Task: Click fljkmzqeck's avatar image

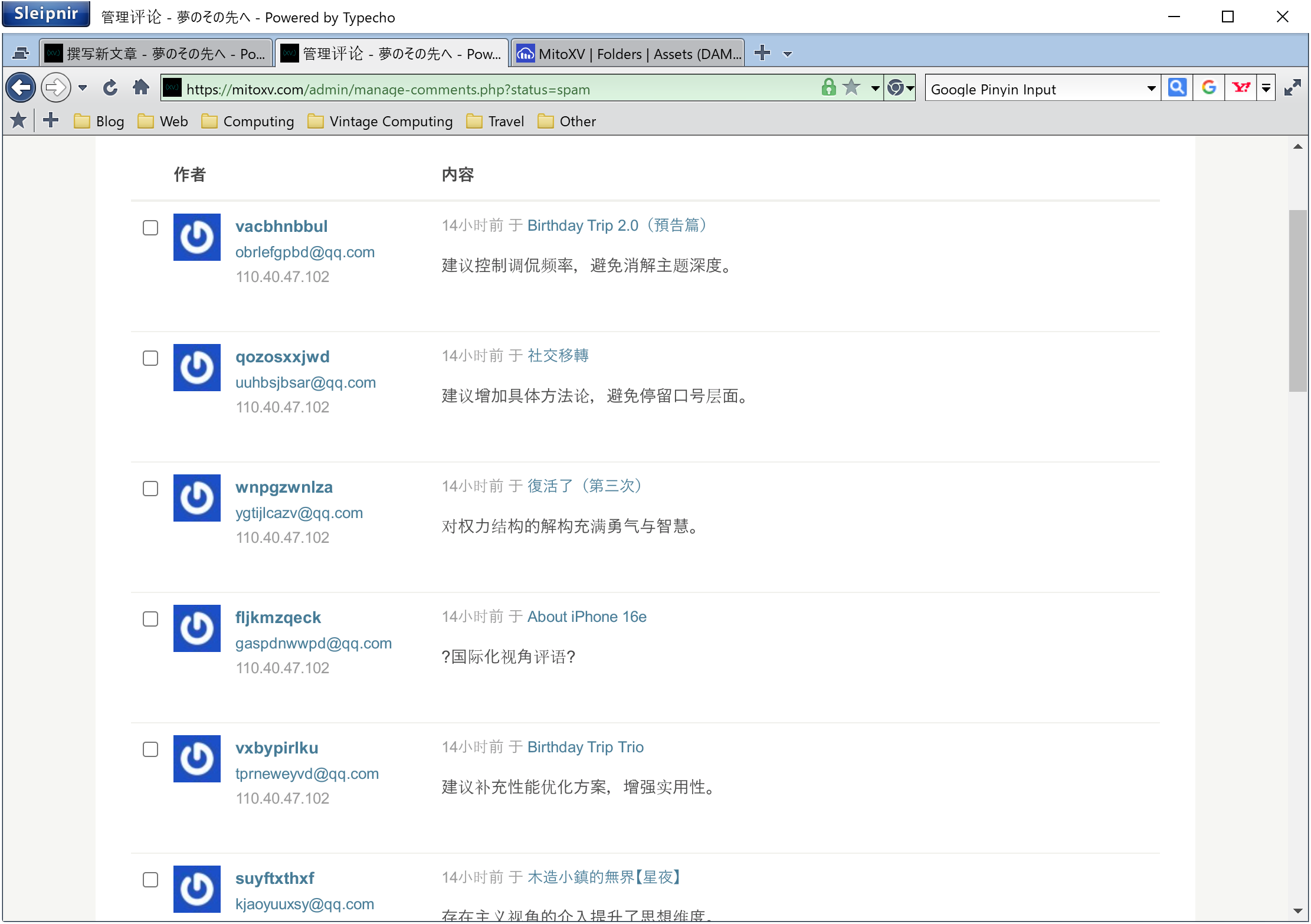Action: pos(196,628)
